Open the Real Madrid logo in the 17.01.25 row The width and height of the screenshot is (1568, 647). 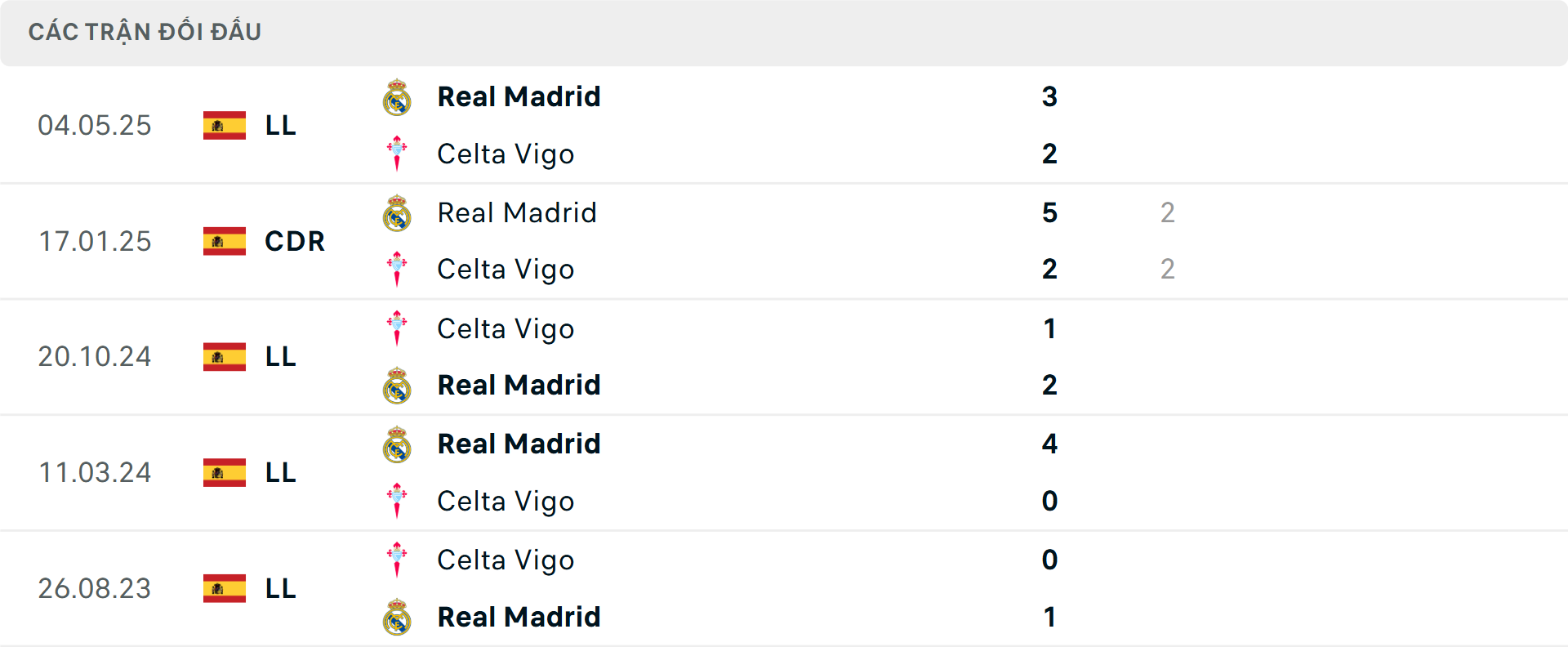point(398,212)
